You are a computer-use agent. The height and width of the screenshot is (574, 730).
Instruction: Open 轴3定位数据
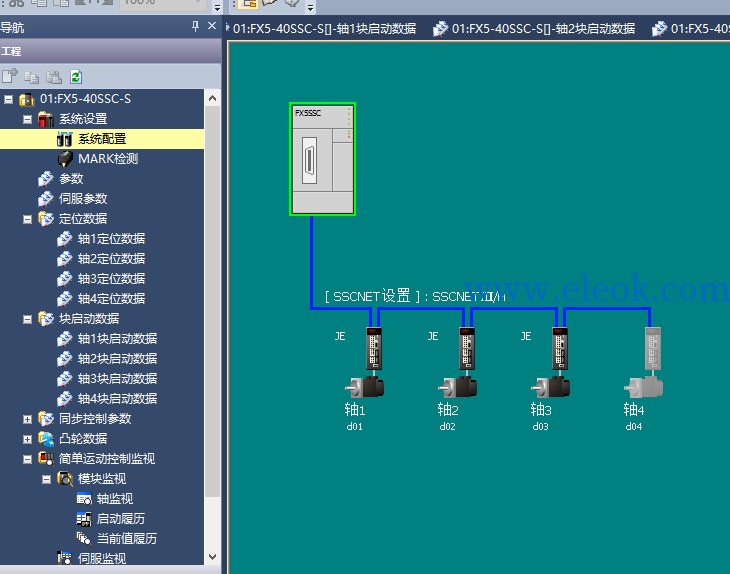[111, 279]
